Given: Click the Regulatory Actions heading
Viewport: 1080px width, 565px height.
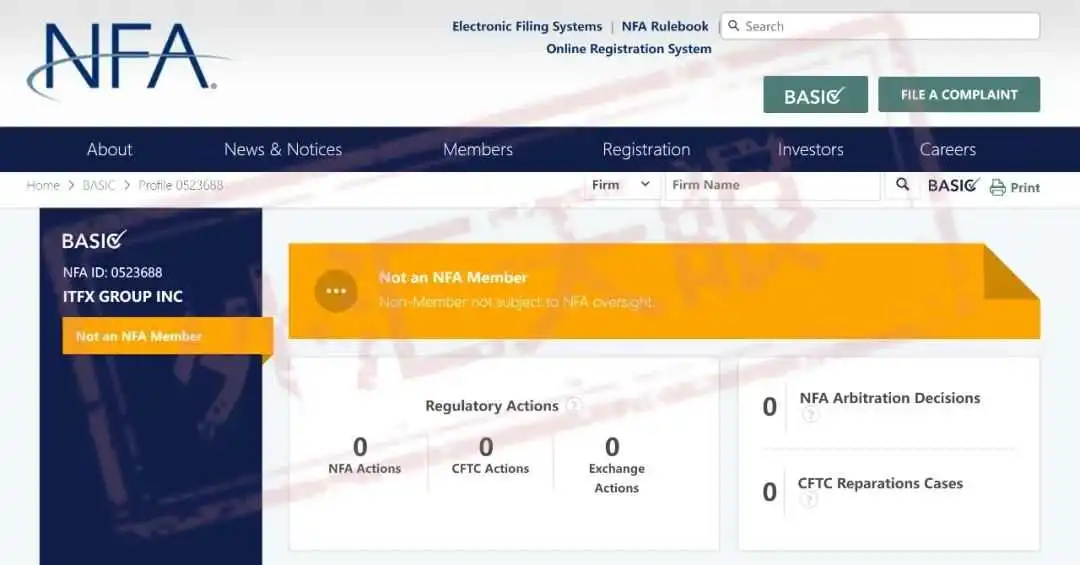Looking at the screenshot, I should [492, 406].
